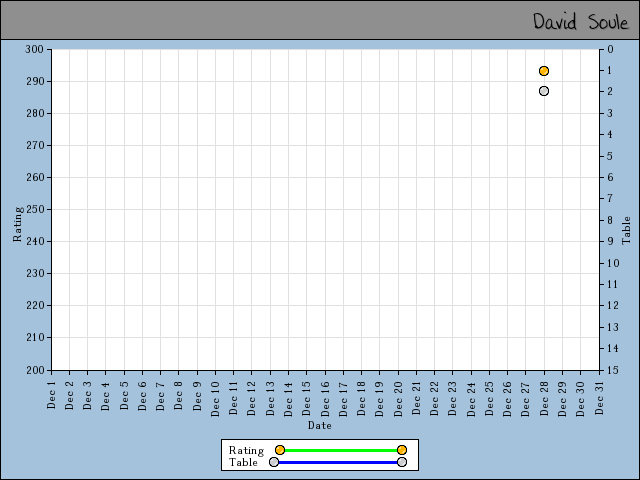Select the Dec 28 date tick label
This screenshot has width=640, height=480.
tap(545, 394)
